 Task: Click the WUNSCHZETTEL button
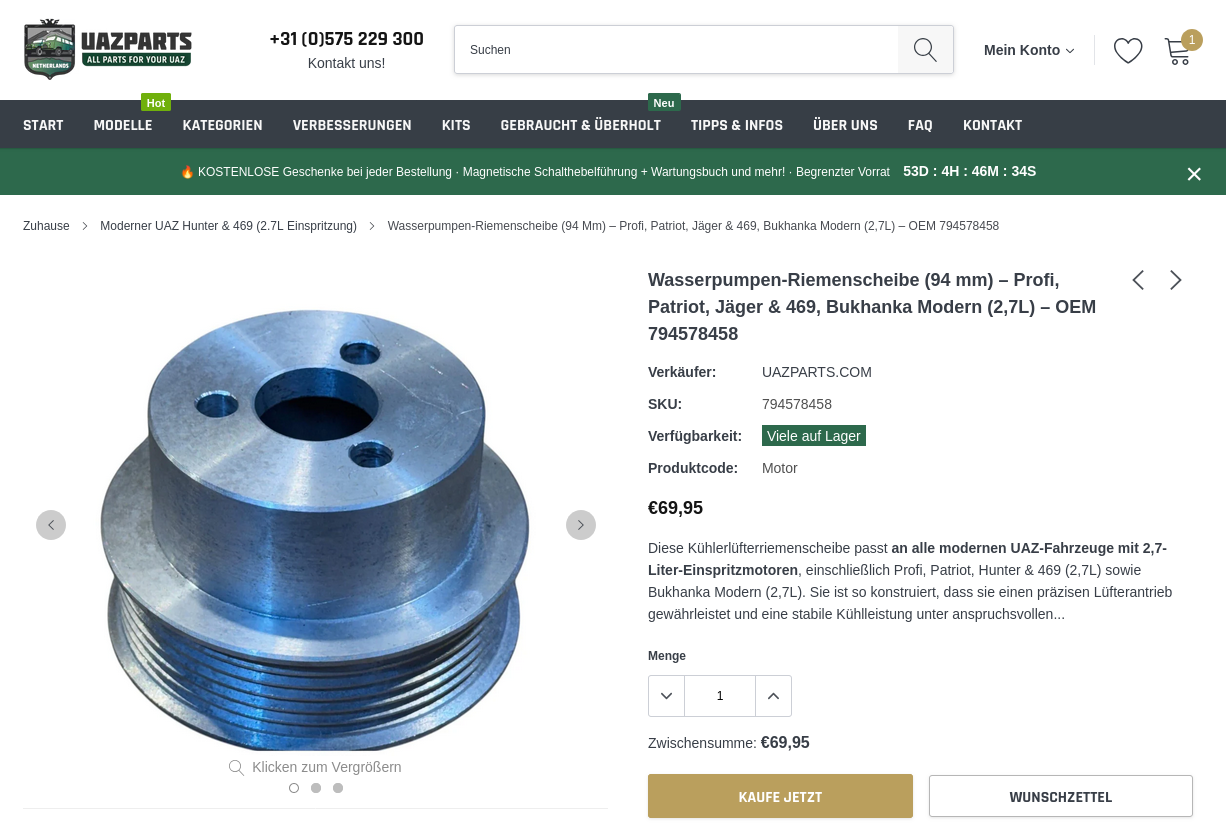pos(1061,796)
